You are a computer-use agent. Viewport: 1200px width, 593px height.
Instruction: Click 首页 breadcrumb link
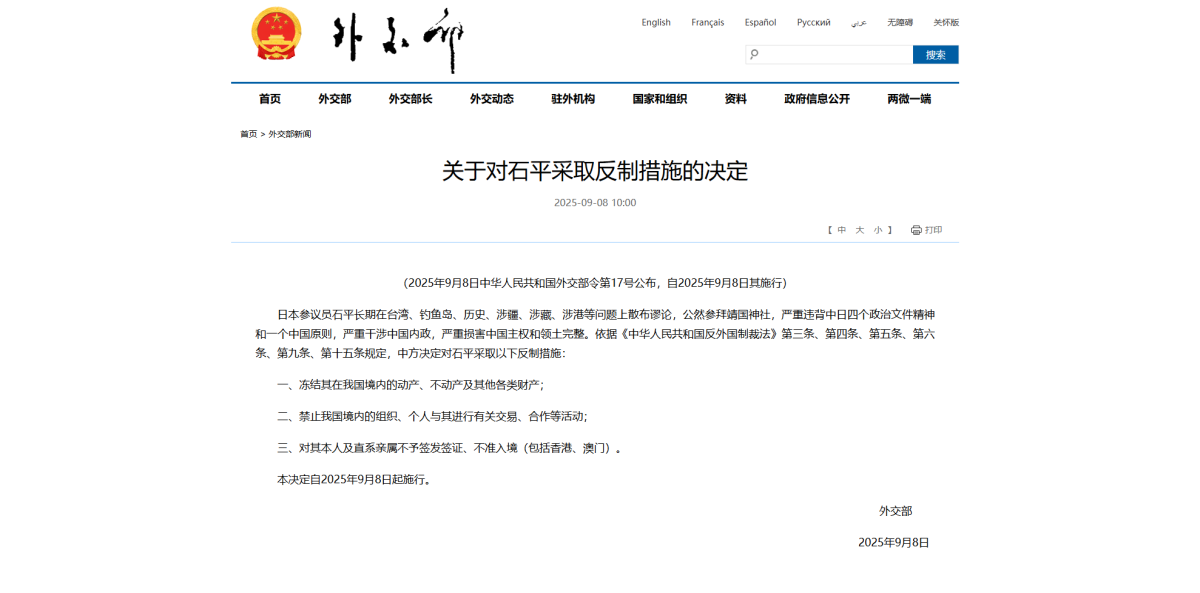pos(248,134)
